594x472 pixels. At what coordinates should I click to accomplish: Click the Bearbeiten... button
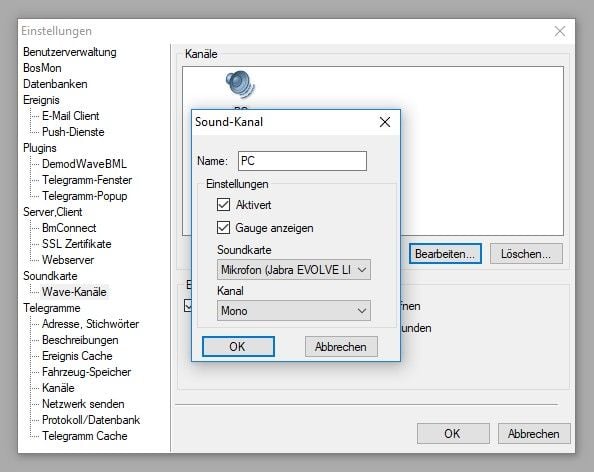tap(445, 254)
